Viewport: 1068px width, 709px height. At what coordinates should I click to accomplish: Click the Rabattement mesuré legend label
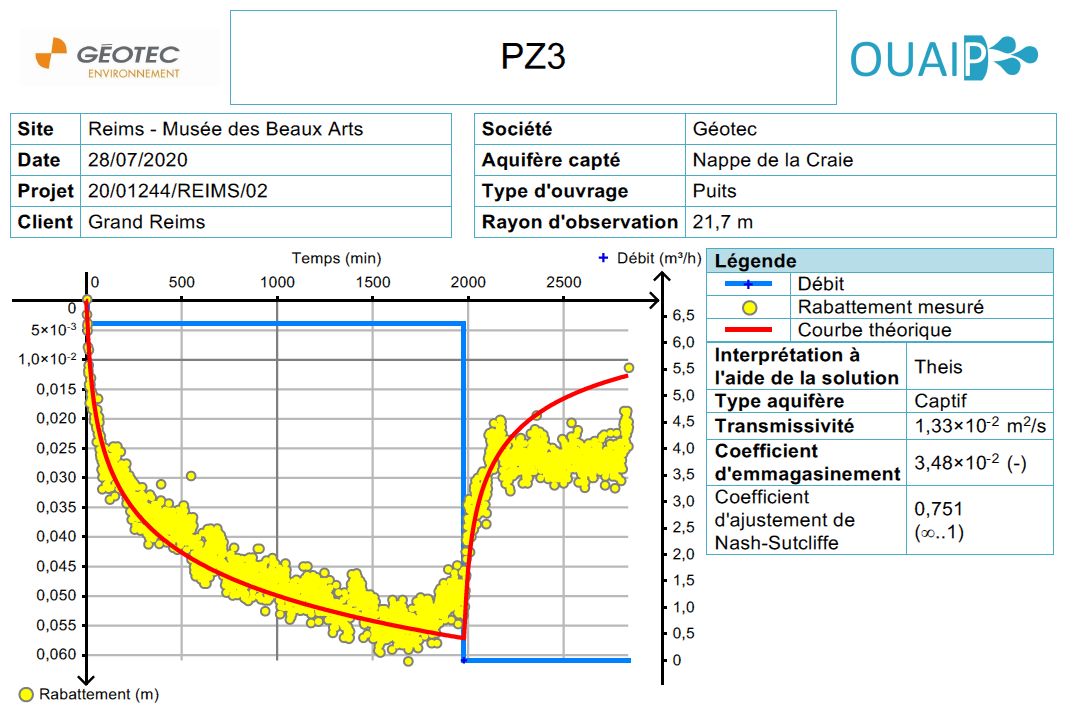890,307
